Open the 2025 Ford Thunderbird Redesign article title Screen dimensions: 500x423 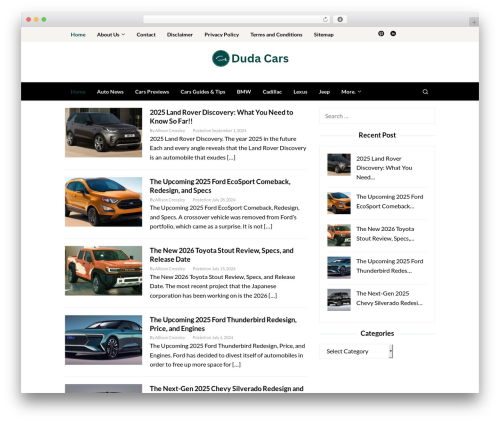(x=223, y=324)
